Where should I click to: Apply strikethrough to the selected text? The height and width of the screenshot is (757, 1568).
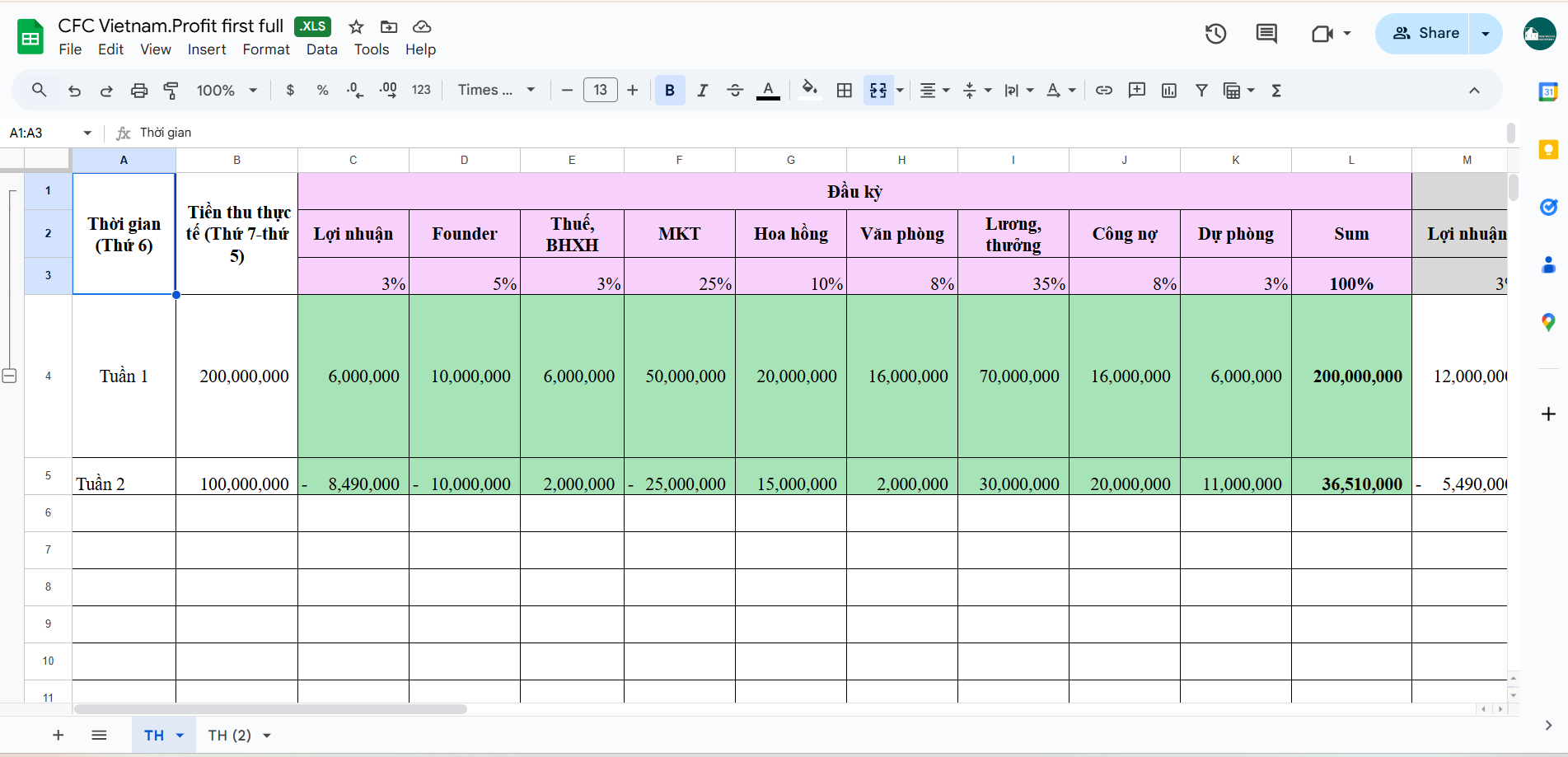tap(735, 91)
